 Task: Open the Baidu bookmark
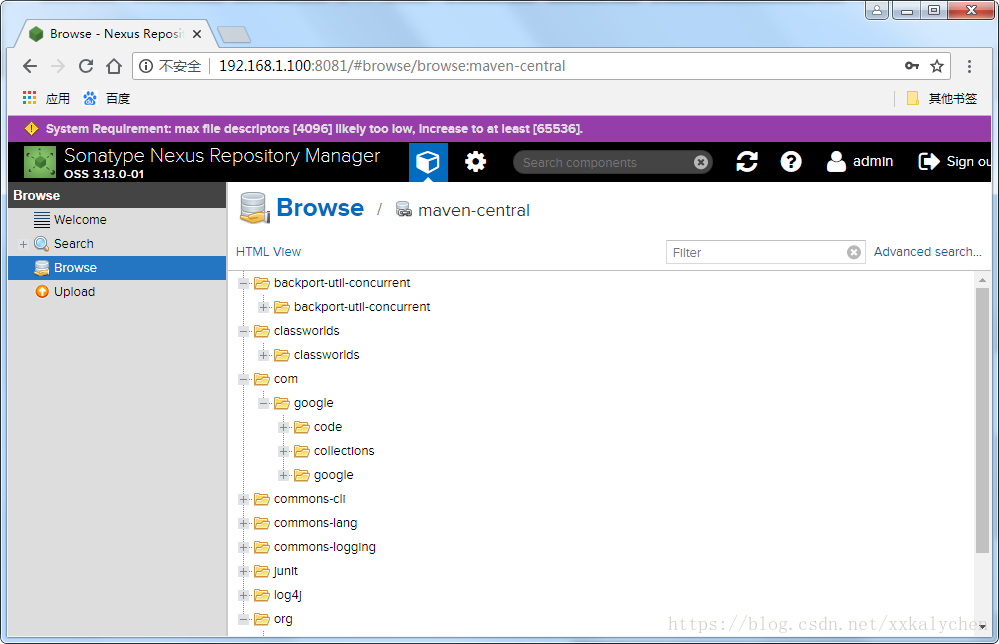[x=106, y=98]
